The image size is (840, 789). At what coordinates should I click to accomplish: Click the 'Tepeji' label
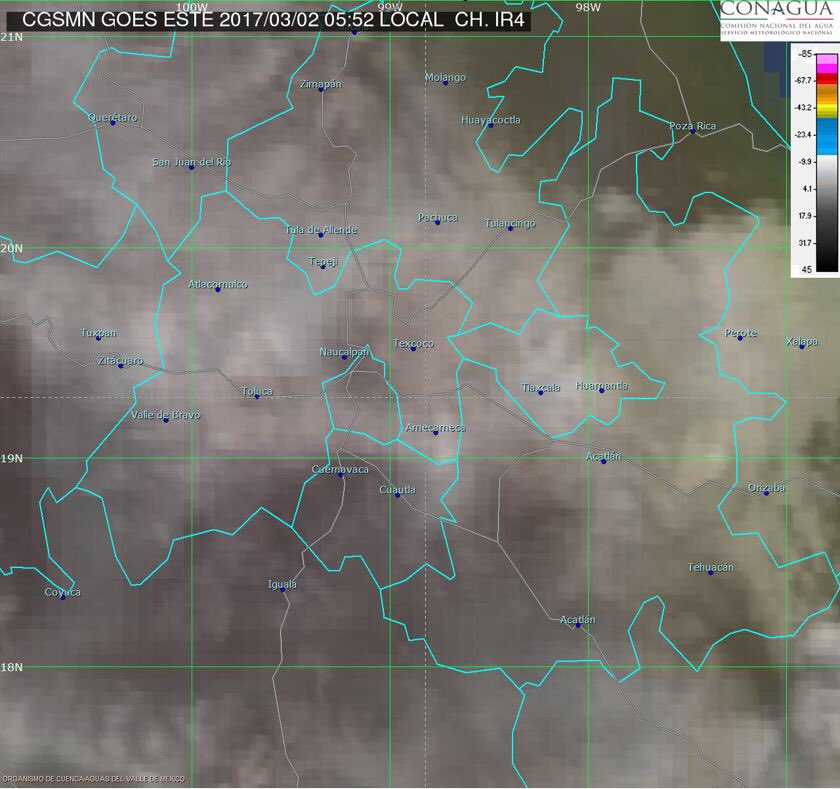tap(323, 261)
